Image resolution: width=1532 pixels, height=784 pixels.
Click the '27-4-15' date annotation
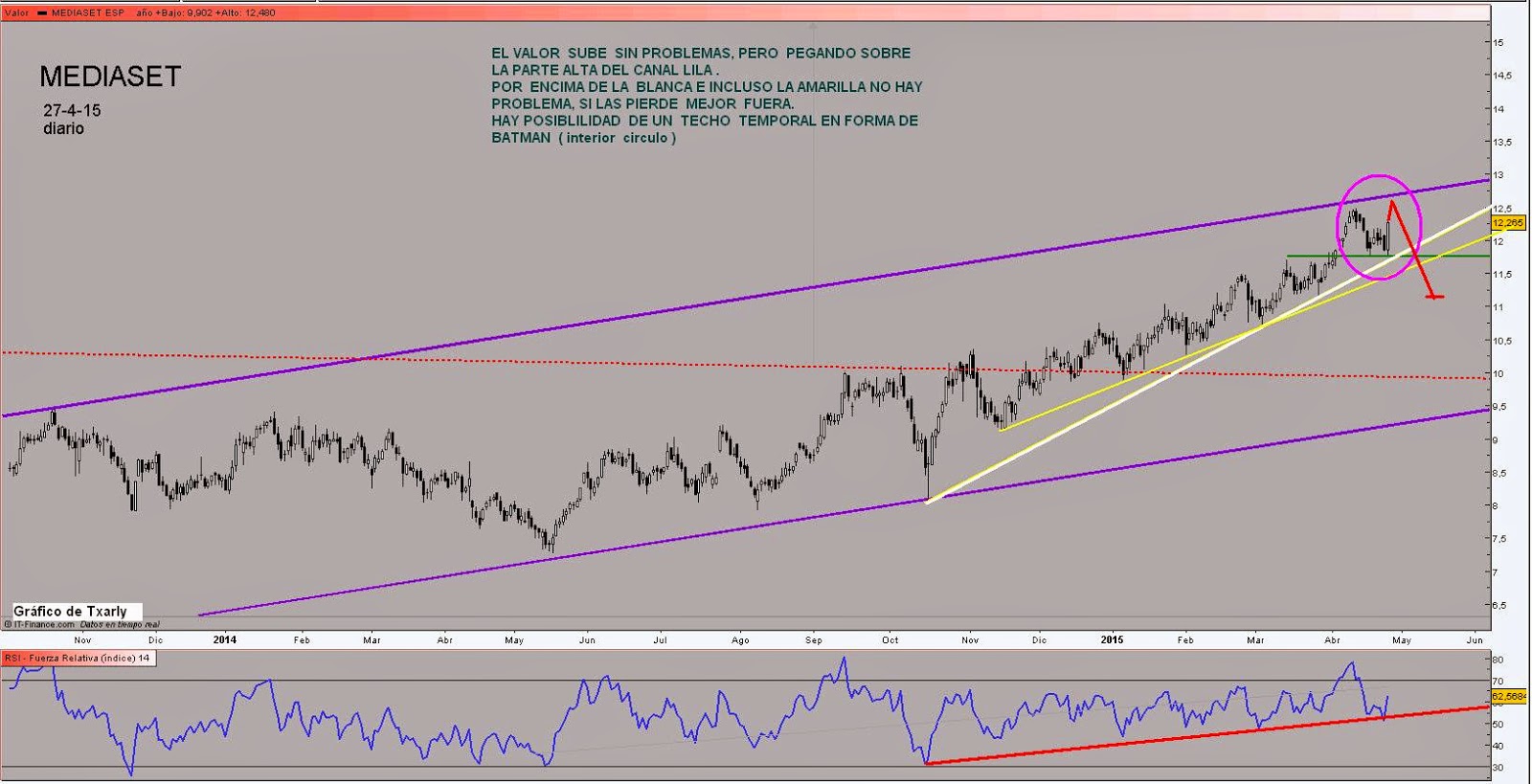pos(72,110)
